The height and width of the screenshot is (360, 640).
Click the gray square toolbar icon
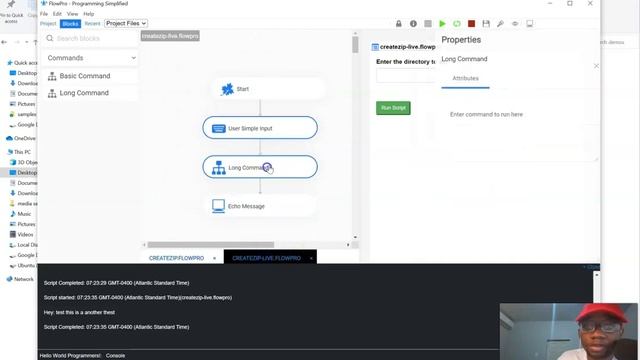click(x=428, y=24)
